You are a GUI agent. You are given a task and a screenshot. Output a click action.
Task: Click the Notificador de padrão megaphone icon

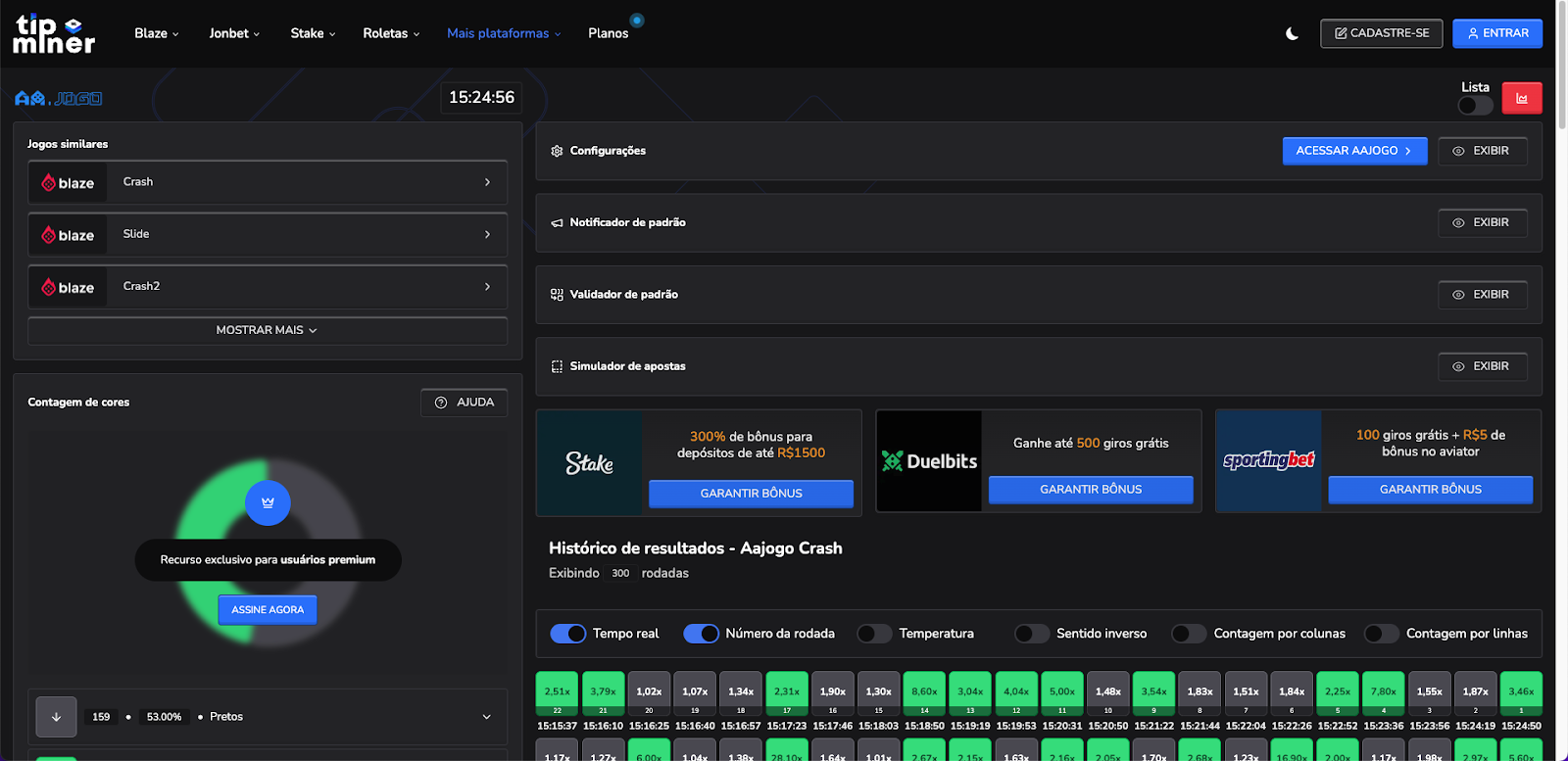(557, 223)
